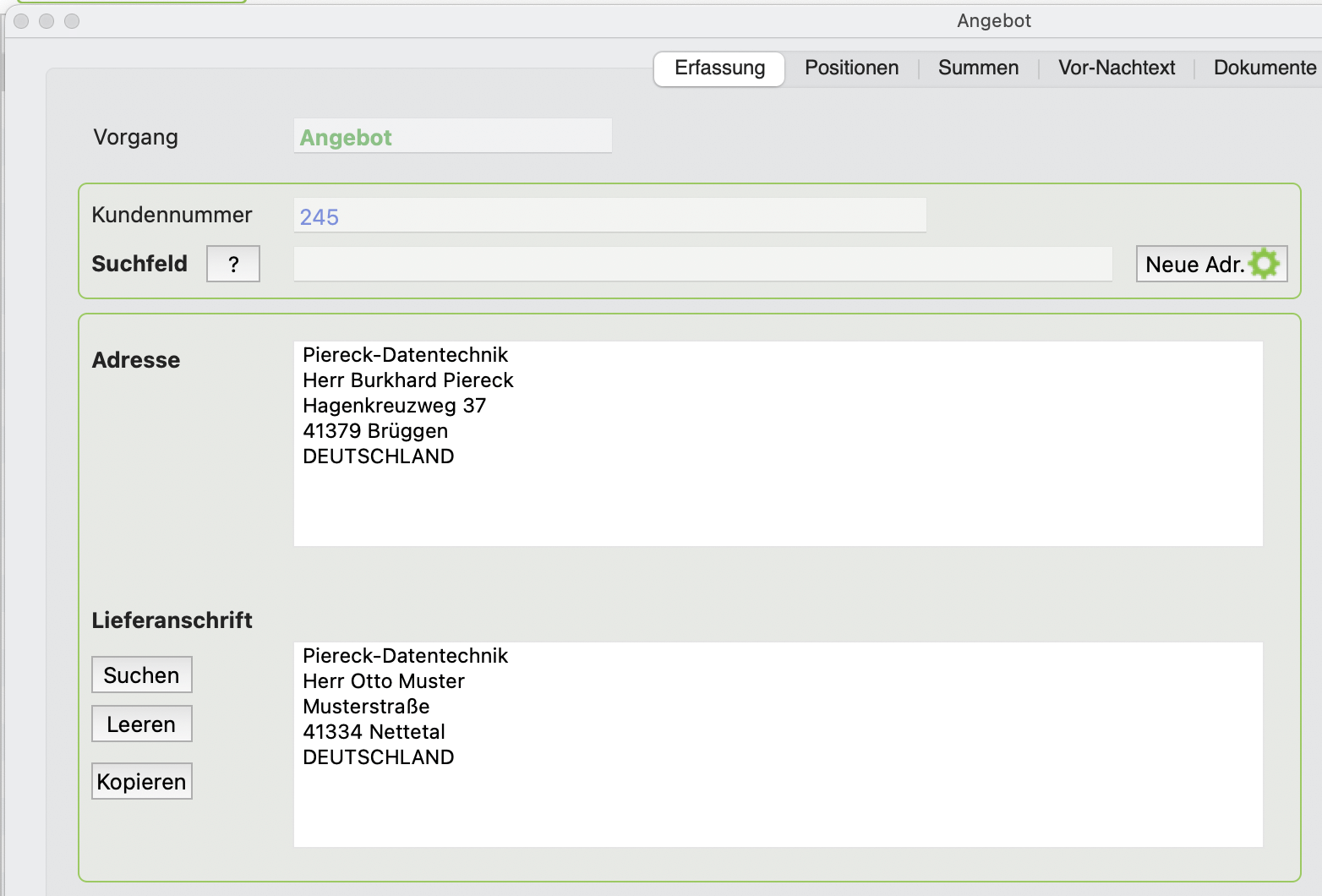Open the Summen tab
The width and height of the screenshot is (1322, 896).
[978, 68]
